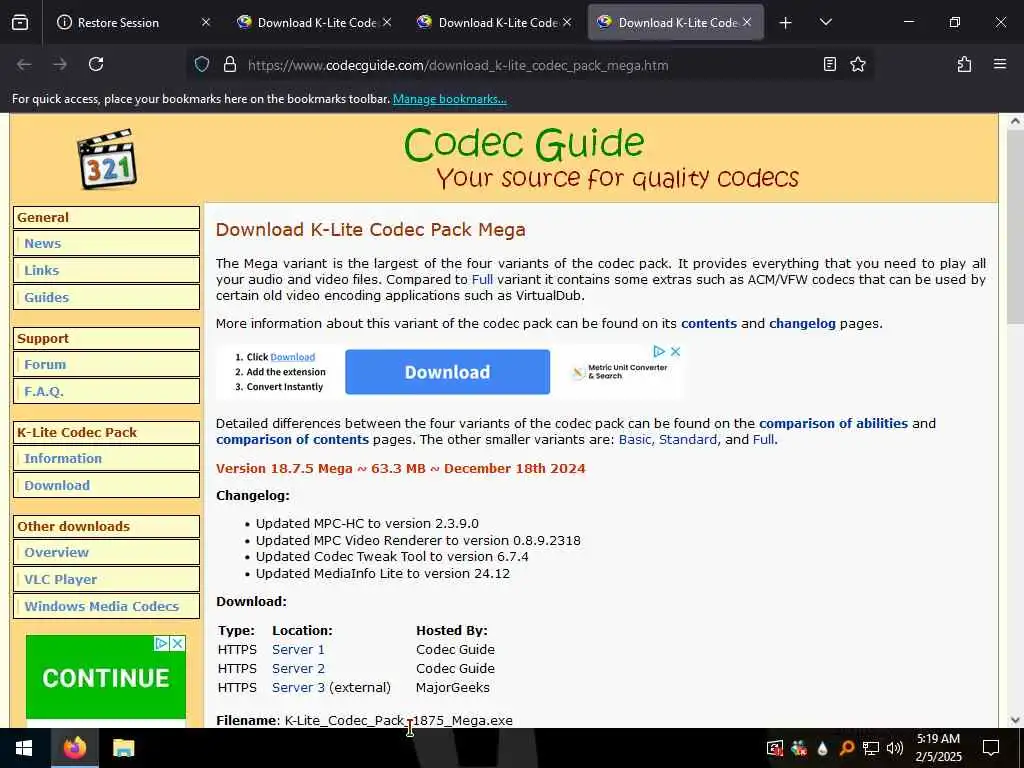1024x768 pixels.
Task: Open comparison of contents link
Action: coord(292,440)
